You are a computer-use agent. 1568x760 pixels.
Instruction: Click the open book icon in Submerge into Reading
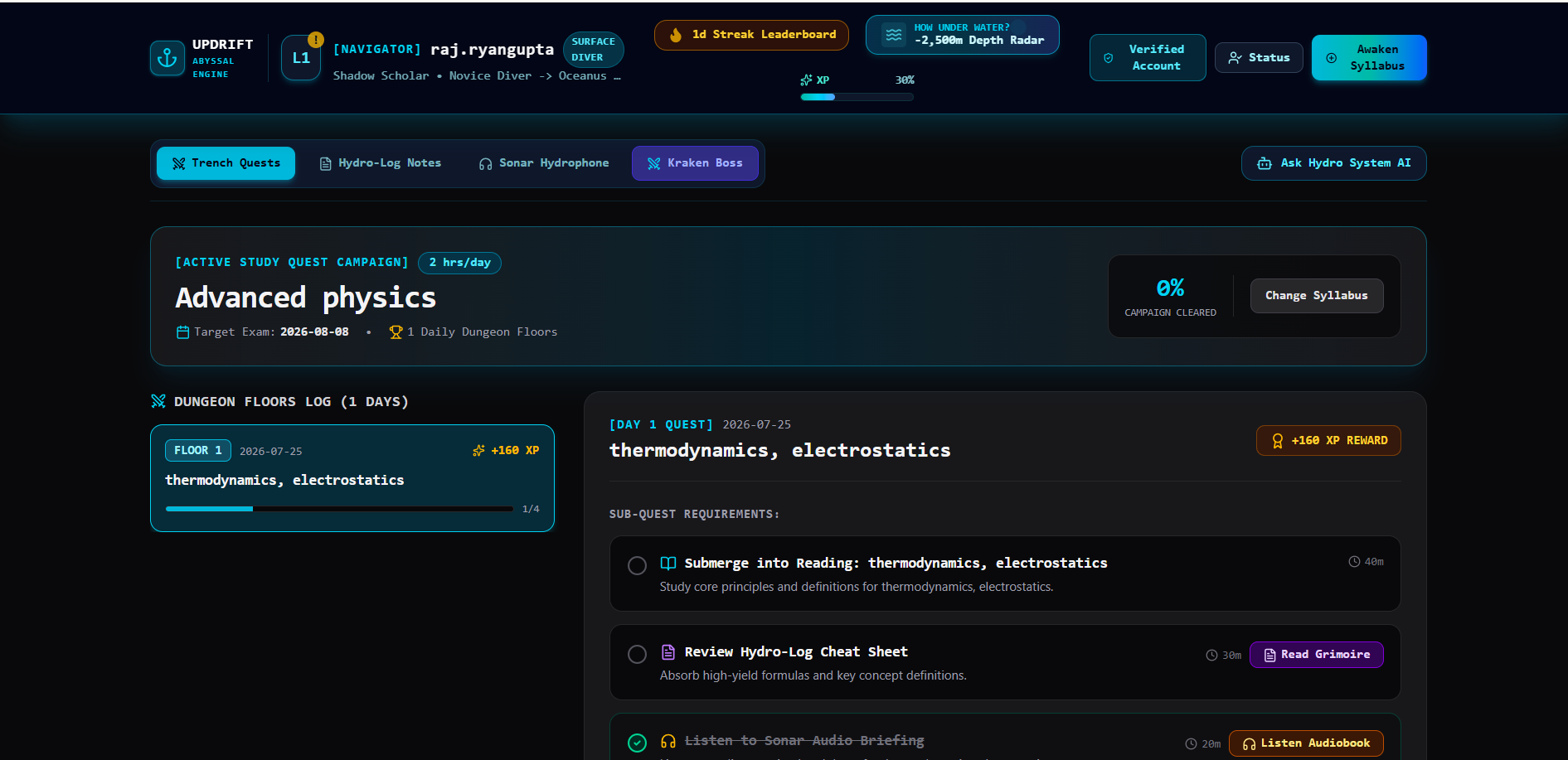(668, 564)
